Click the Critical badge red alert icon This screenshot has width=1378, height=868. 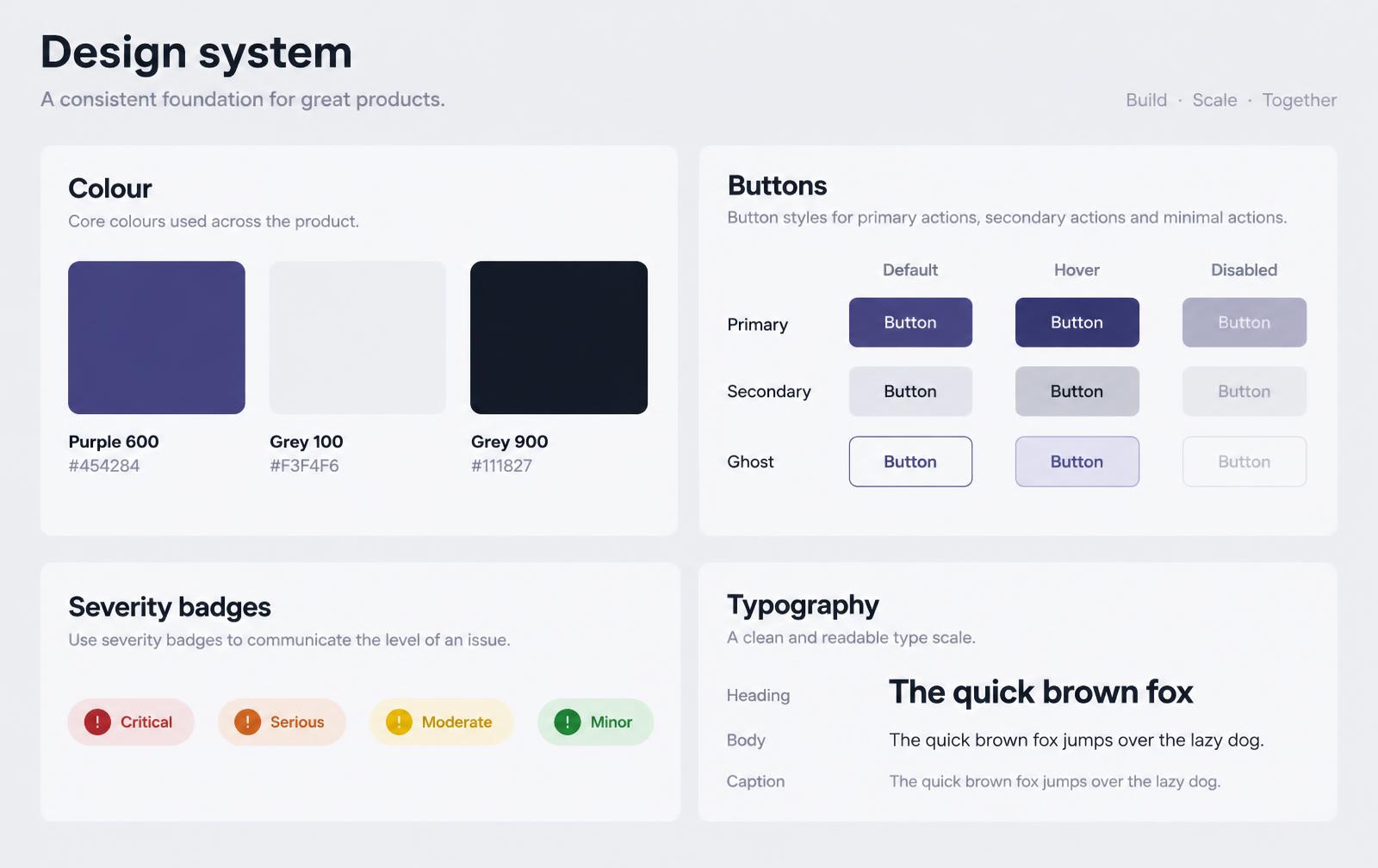coord(97,722)
